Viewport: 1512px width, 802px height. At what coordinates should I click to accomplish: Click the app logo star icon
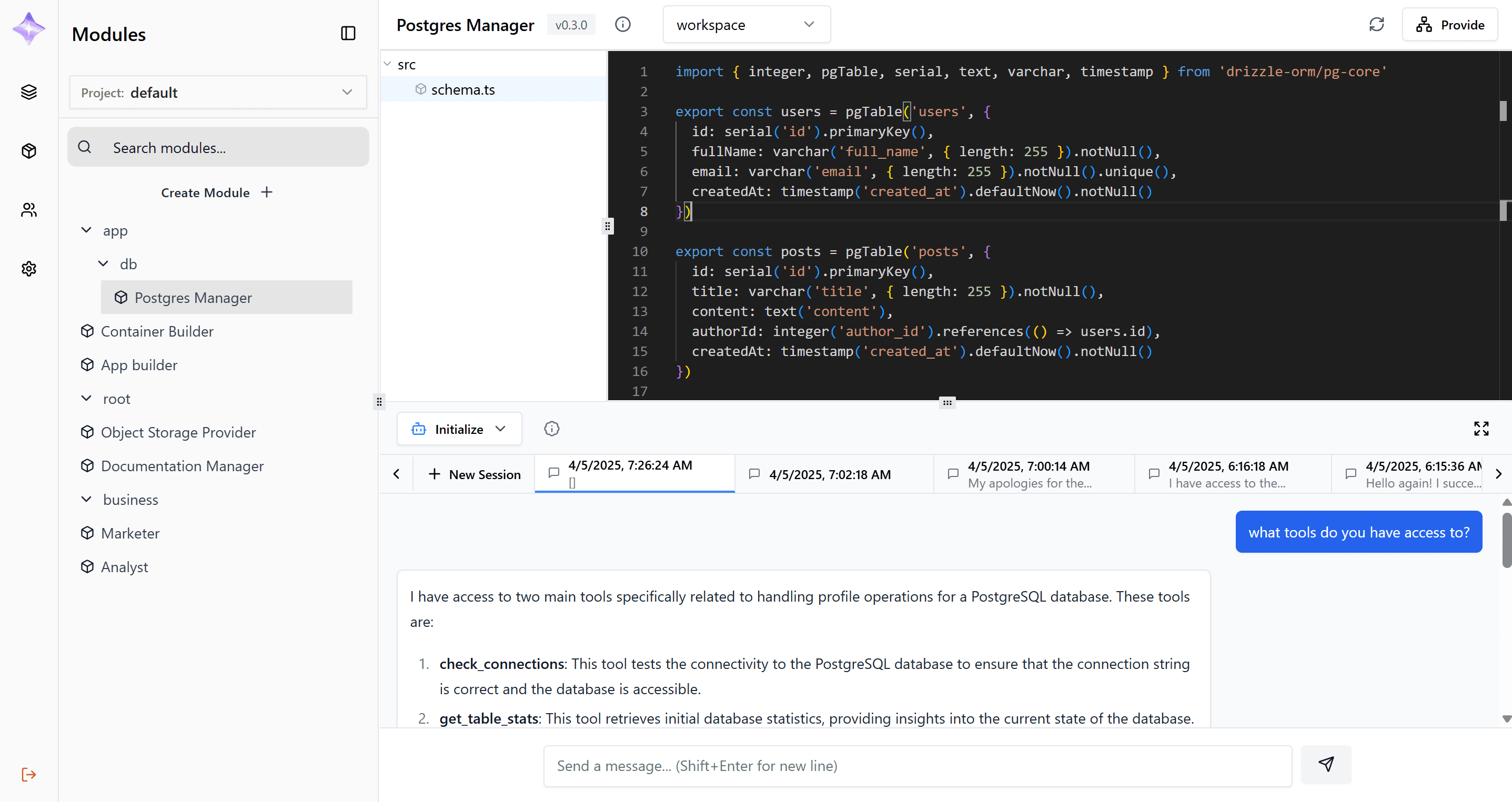(x=29, y=28)
